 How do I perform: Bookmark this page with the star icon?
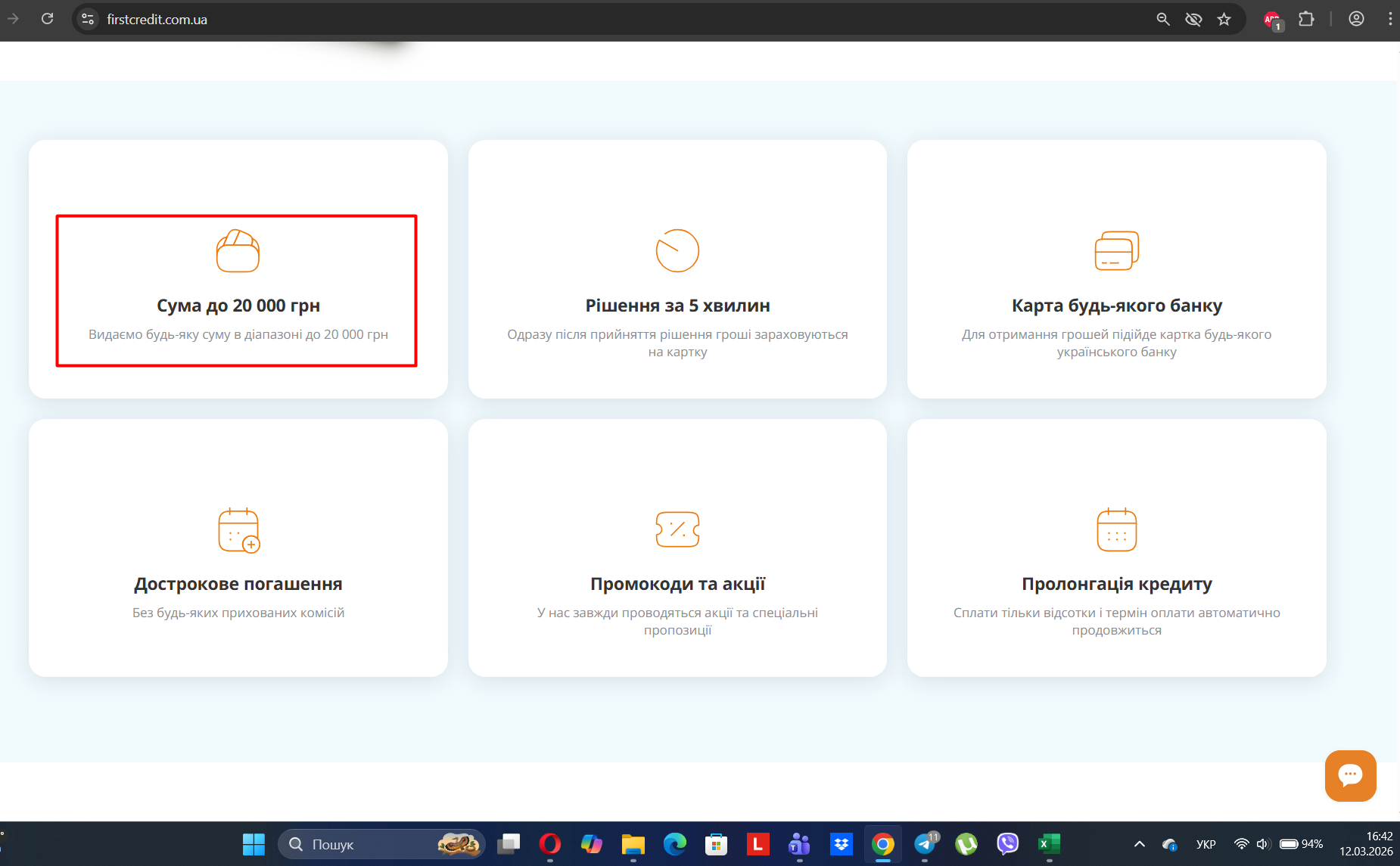pos(1224,19)
